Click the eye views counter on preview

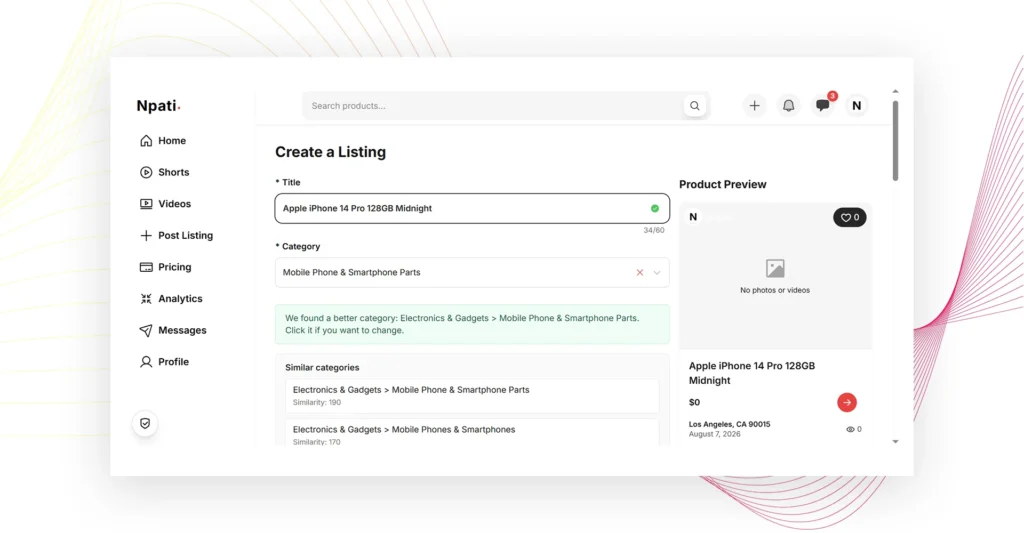click(x=854, y=429)
